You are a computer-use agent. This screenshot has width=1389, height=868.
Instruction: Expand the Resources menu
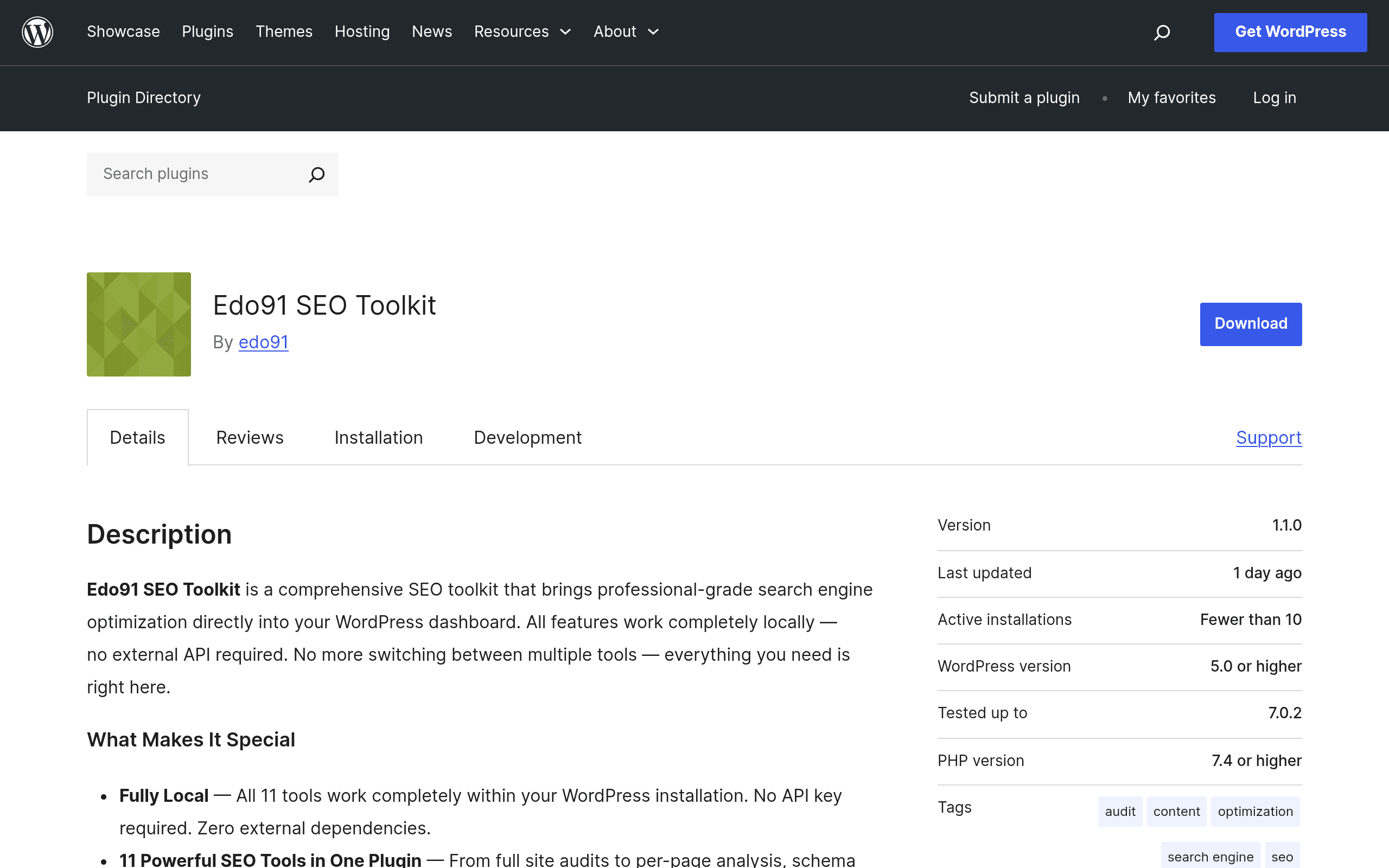tap(523, 31)
